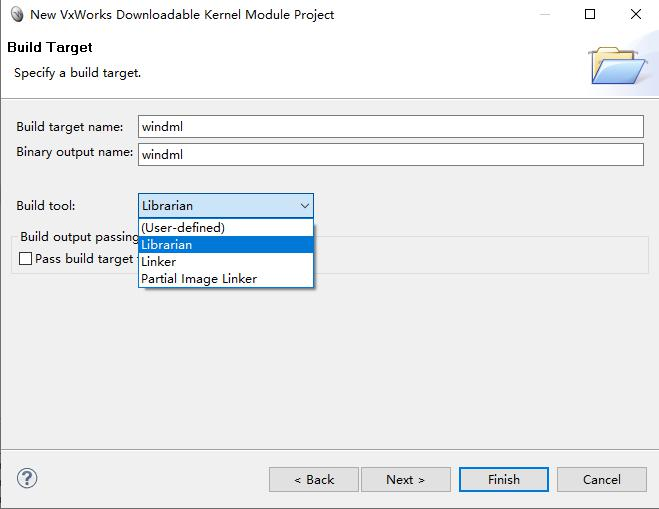
Task: Click Finish to create the project
Action: (503, 479)
